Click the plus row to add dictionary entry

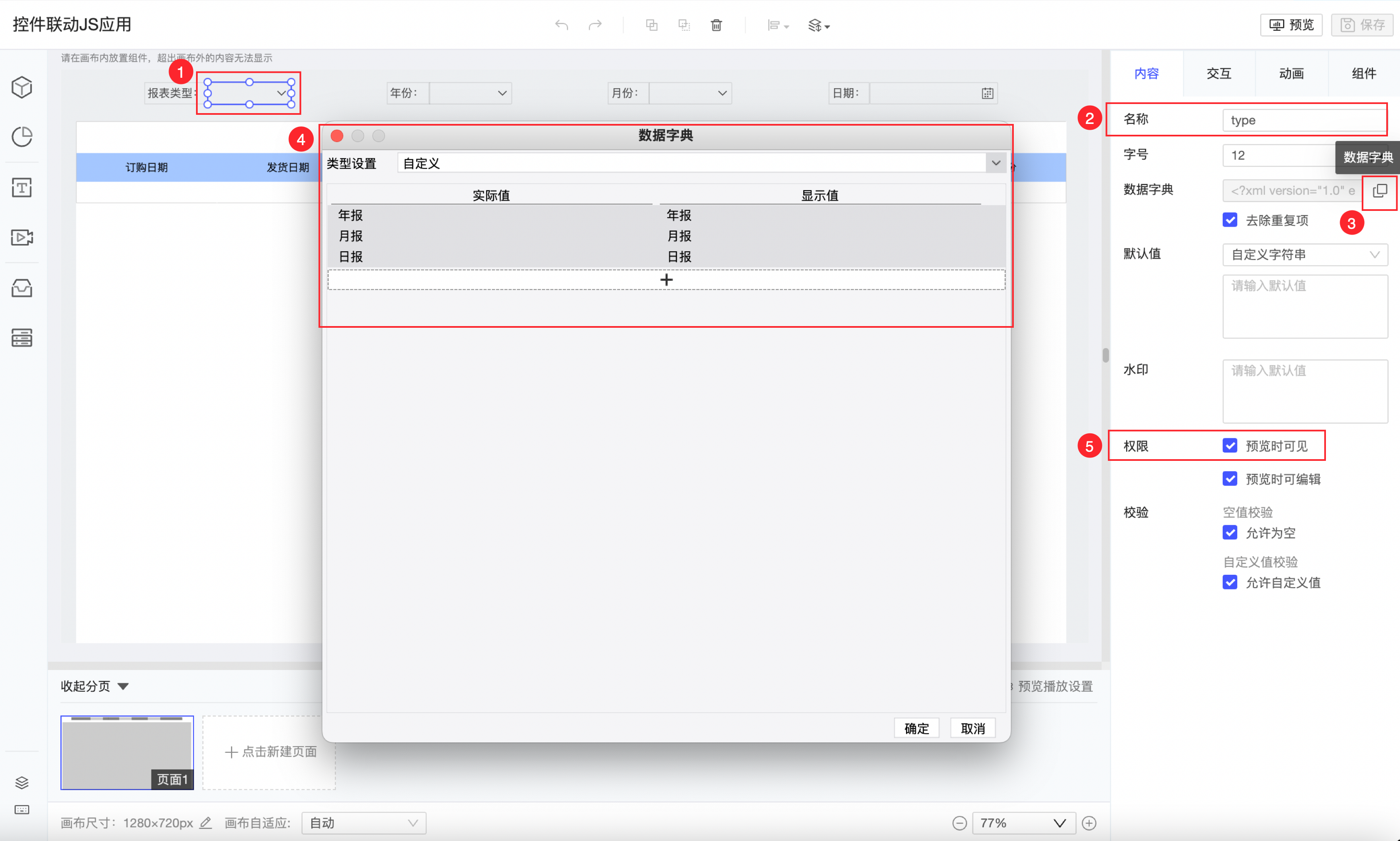(x=666, y=280)
